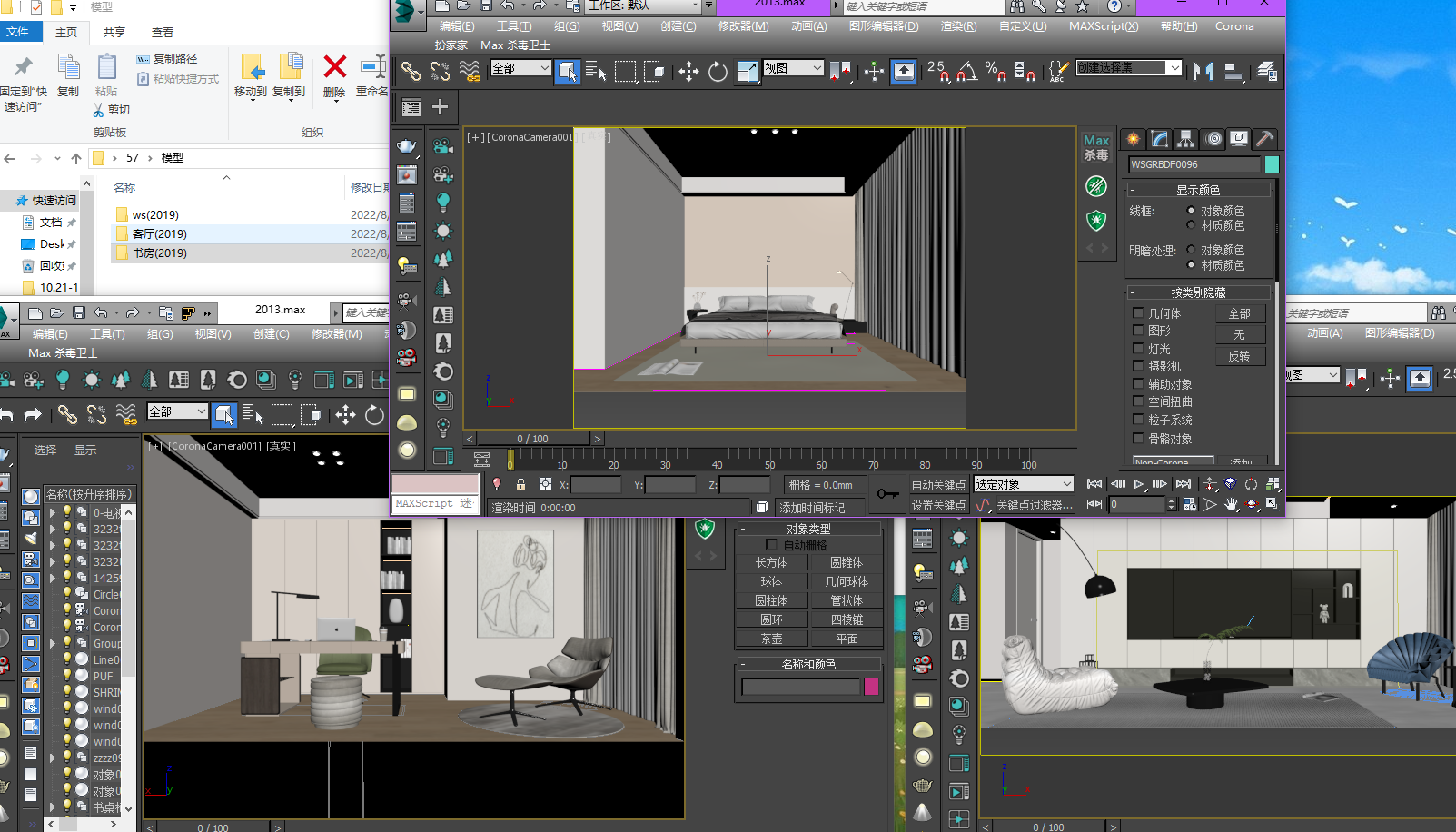This screenshot has height=832, width=1456.
Task: Open the Create panel tab in front window
Action: [x=1133, y=139]
